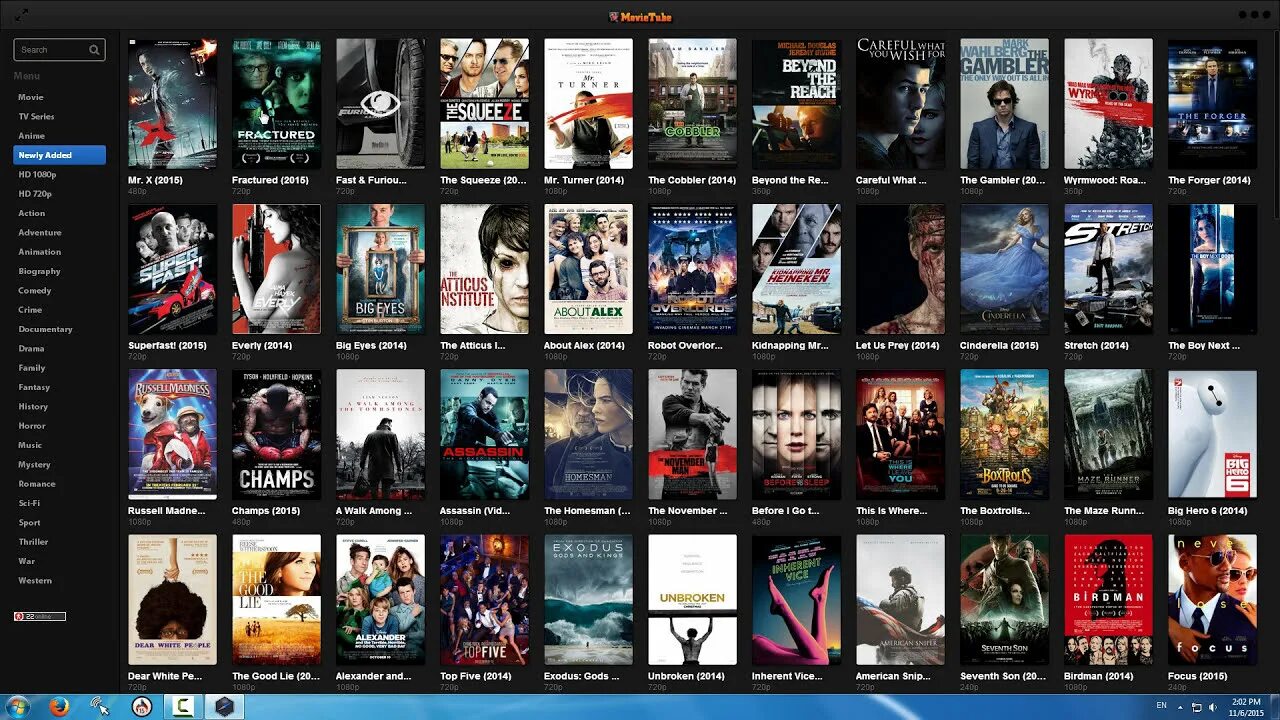Screen dimensions: 1280x720
Task: Click the search magnifier icon
Action: pos(94,49)
